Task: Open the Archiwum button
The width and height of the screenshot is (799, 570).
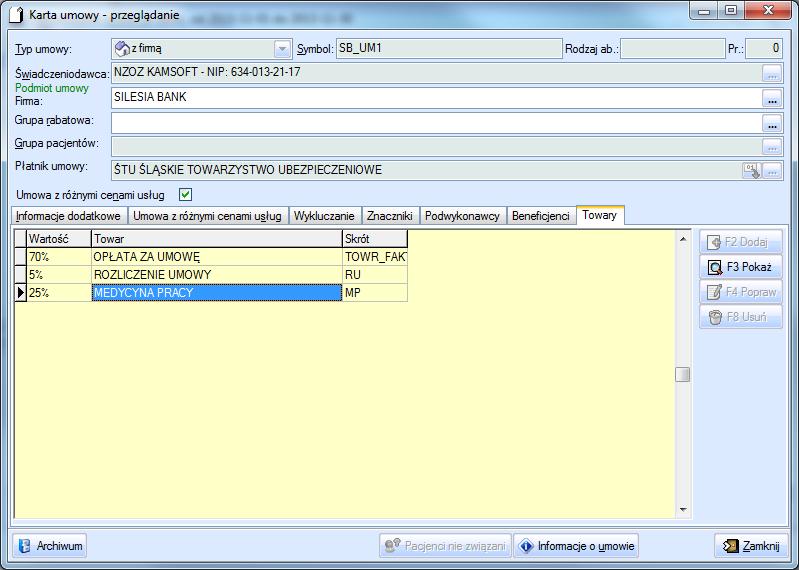Action: (49, 546)
